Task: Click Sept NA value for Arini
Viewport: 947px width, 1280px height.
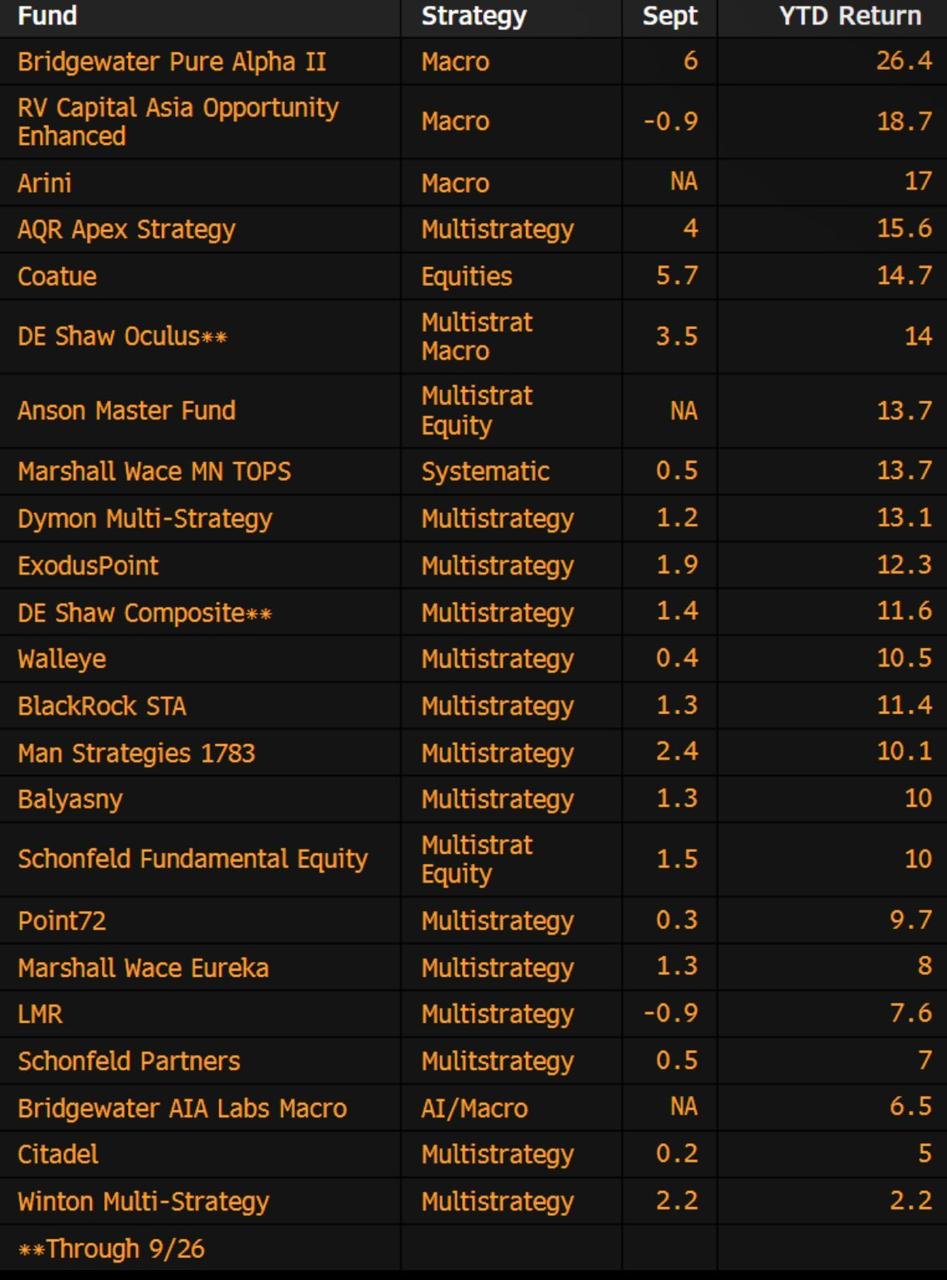Action: [x=684, y=183]
